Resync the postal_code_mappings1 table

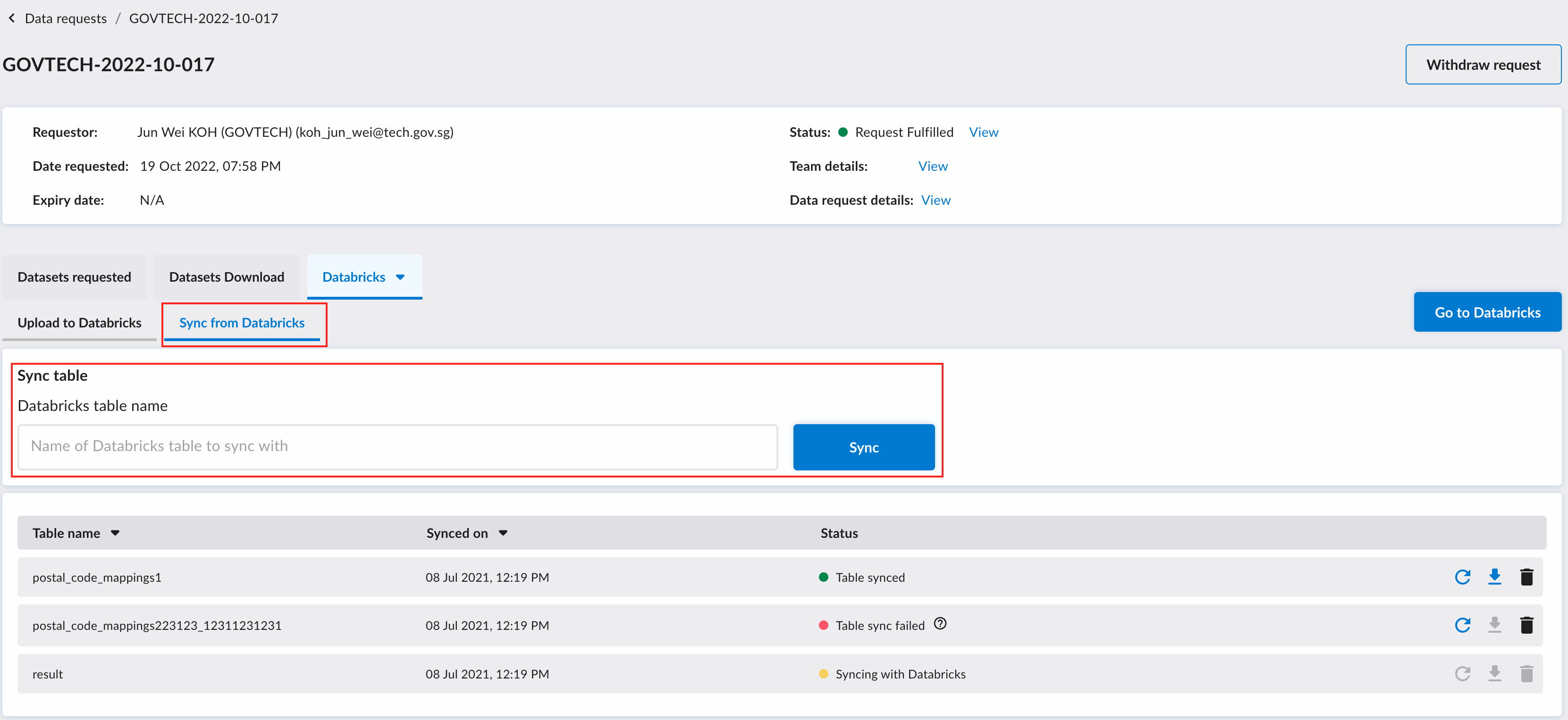[1462, 577]
